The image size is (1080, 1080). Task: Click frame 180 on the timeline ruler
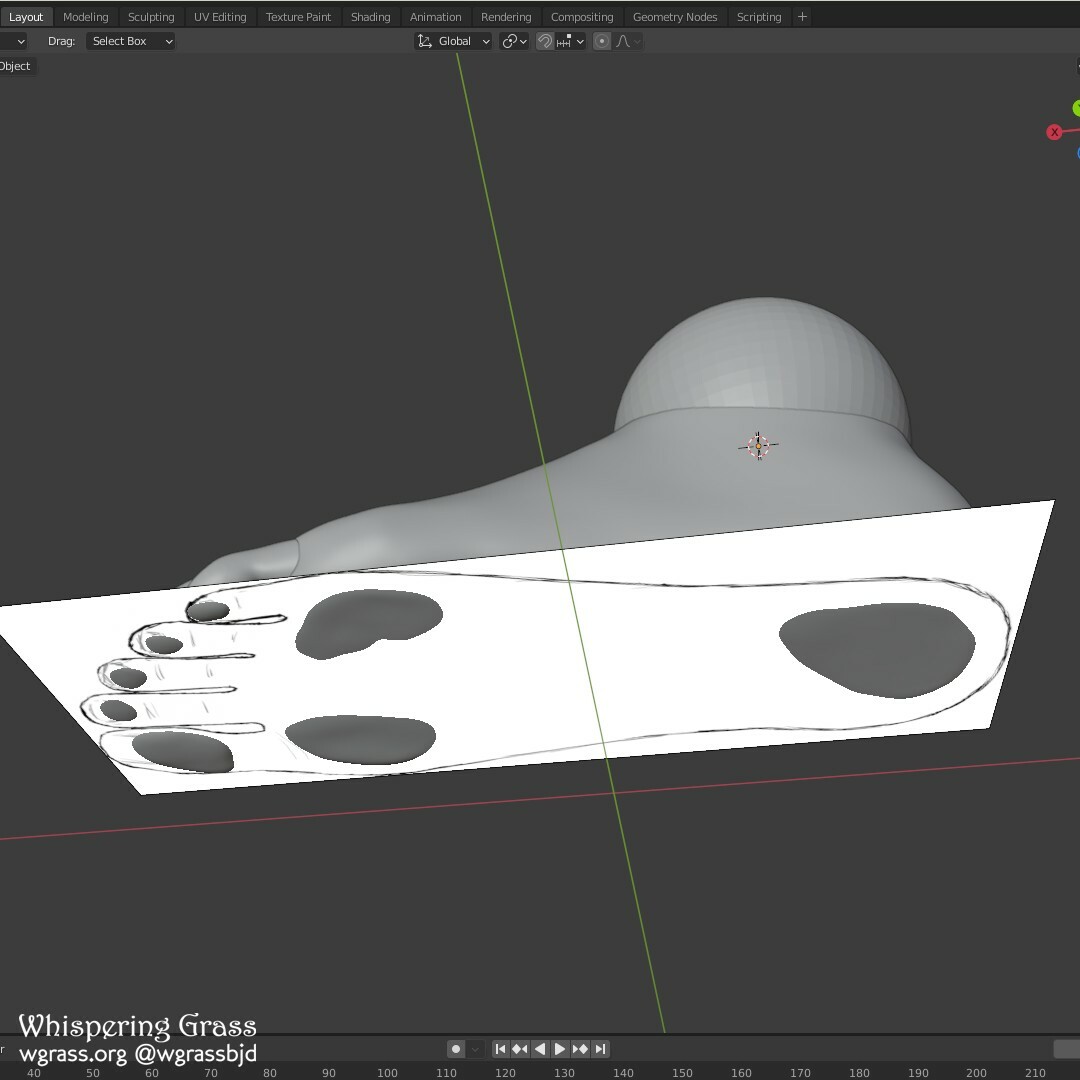click(859, 1072)
